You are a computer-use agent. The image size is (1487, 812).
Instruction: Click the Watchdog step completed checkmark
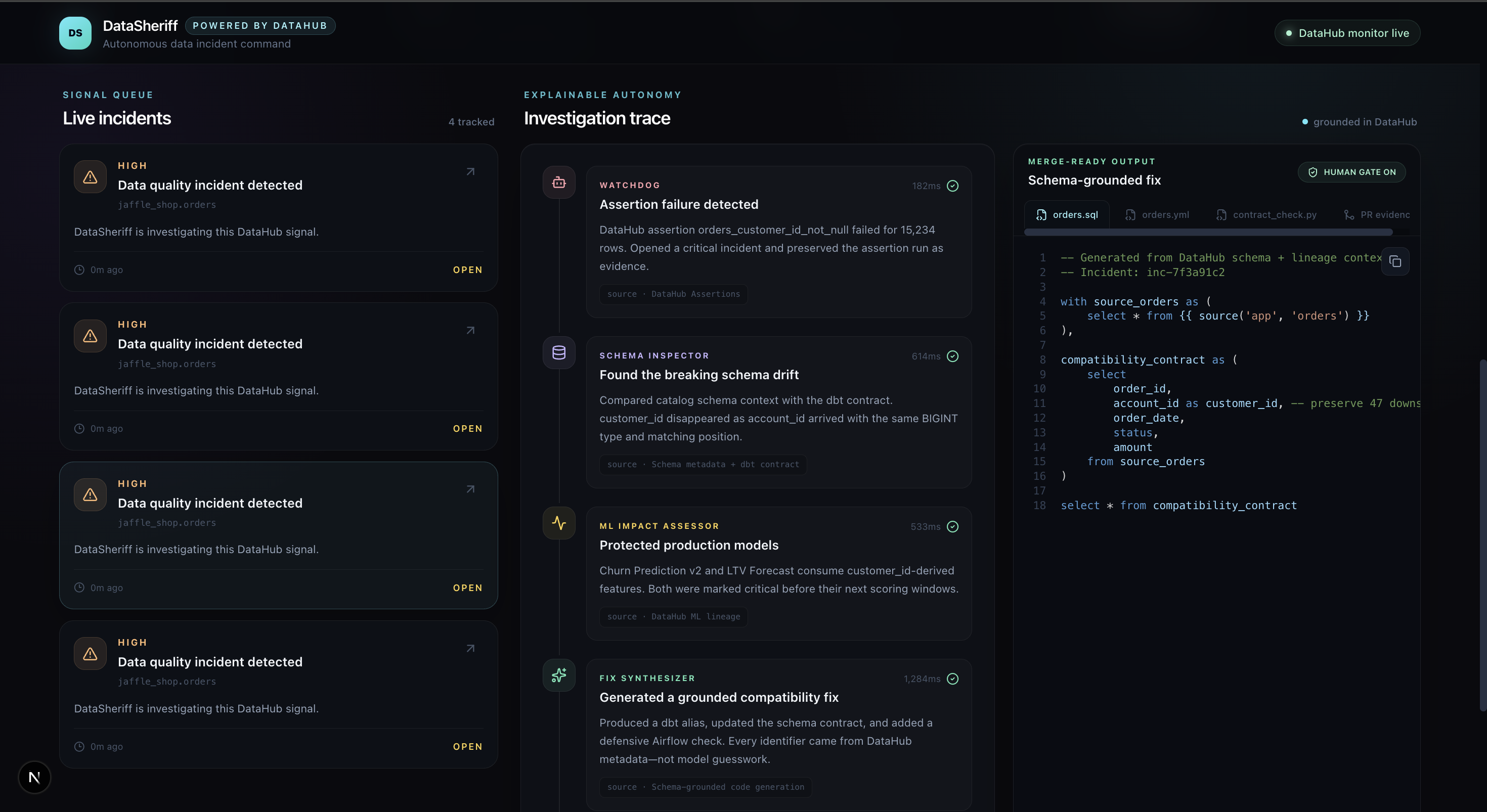pos(952,186)
